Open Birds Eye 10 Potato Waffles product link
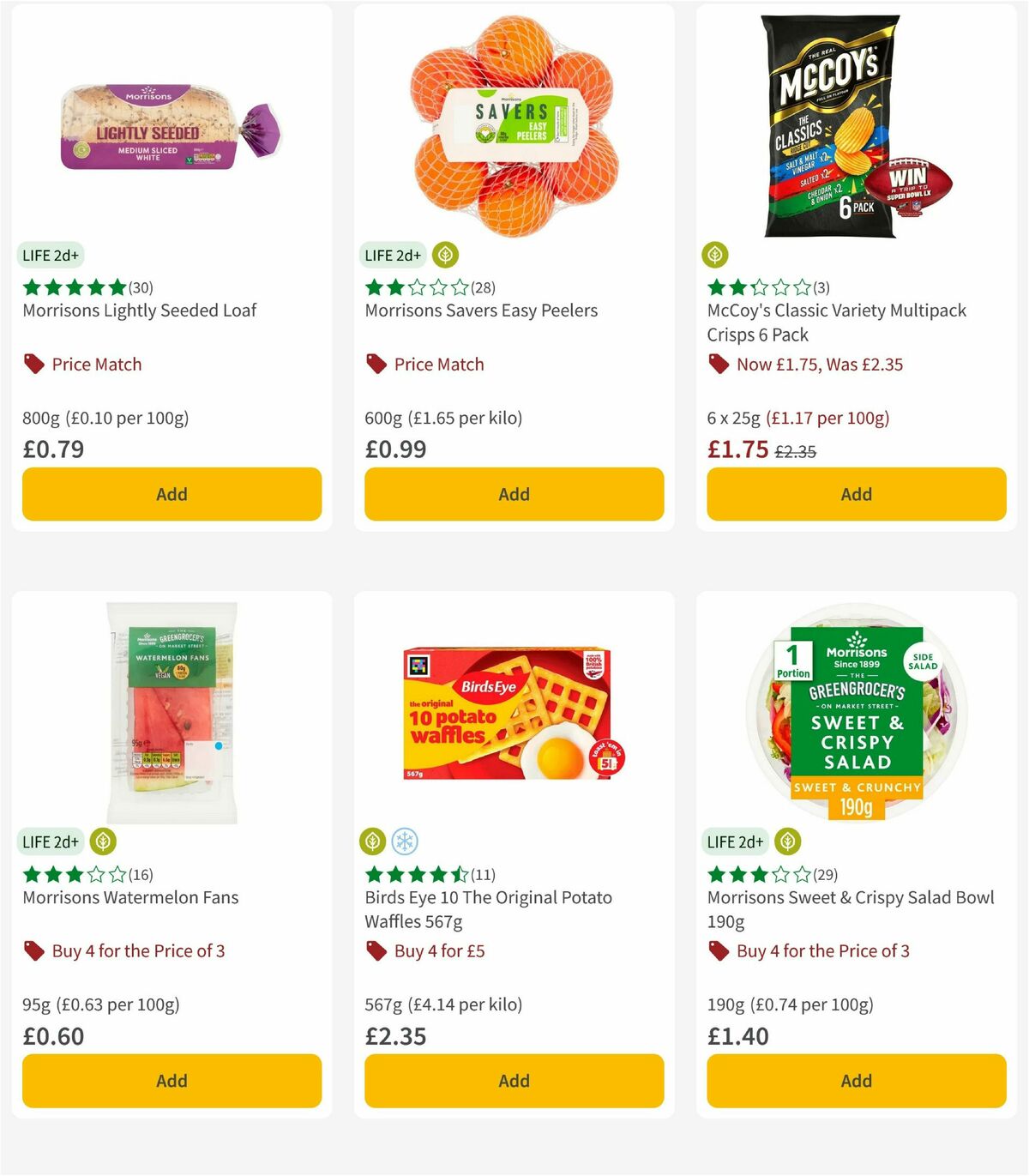 coord(485,909)
